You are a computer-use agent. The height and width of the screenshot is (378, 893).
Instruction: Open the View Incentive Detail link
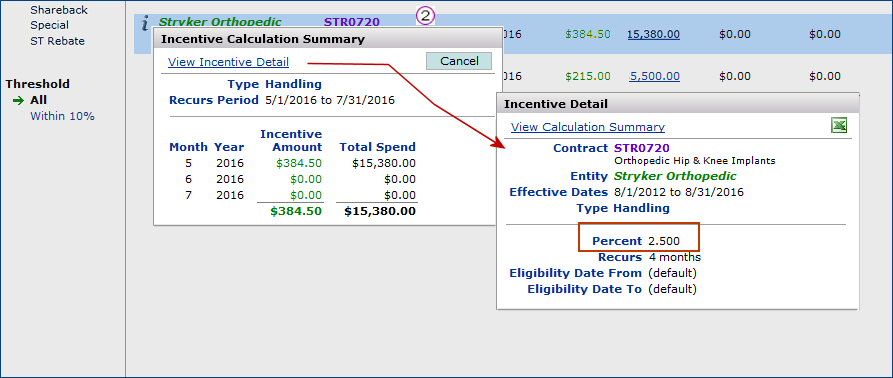tap(228, 62)
